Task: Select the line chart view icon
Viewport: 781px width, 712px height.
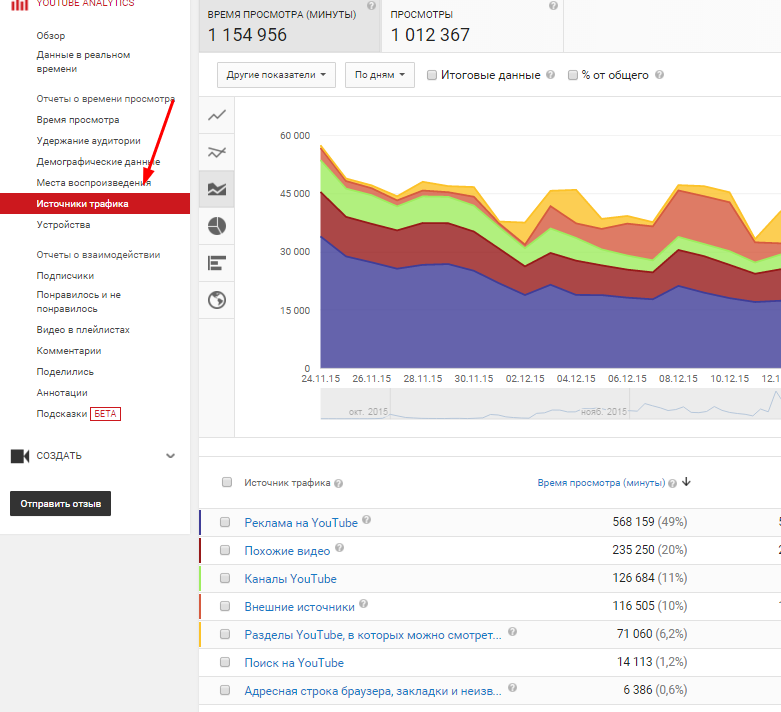Action: point(217,115)
